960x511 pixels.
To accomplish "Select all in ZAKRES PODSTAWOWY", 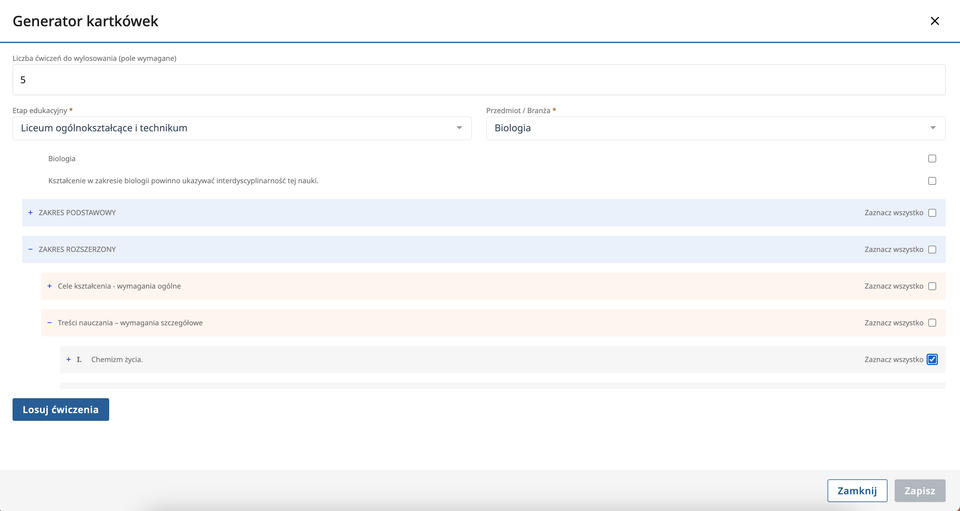I will pyautogui.click(x=932, y=213).
